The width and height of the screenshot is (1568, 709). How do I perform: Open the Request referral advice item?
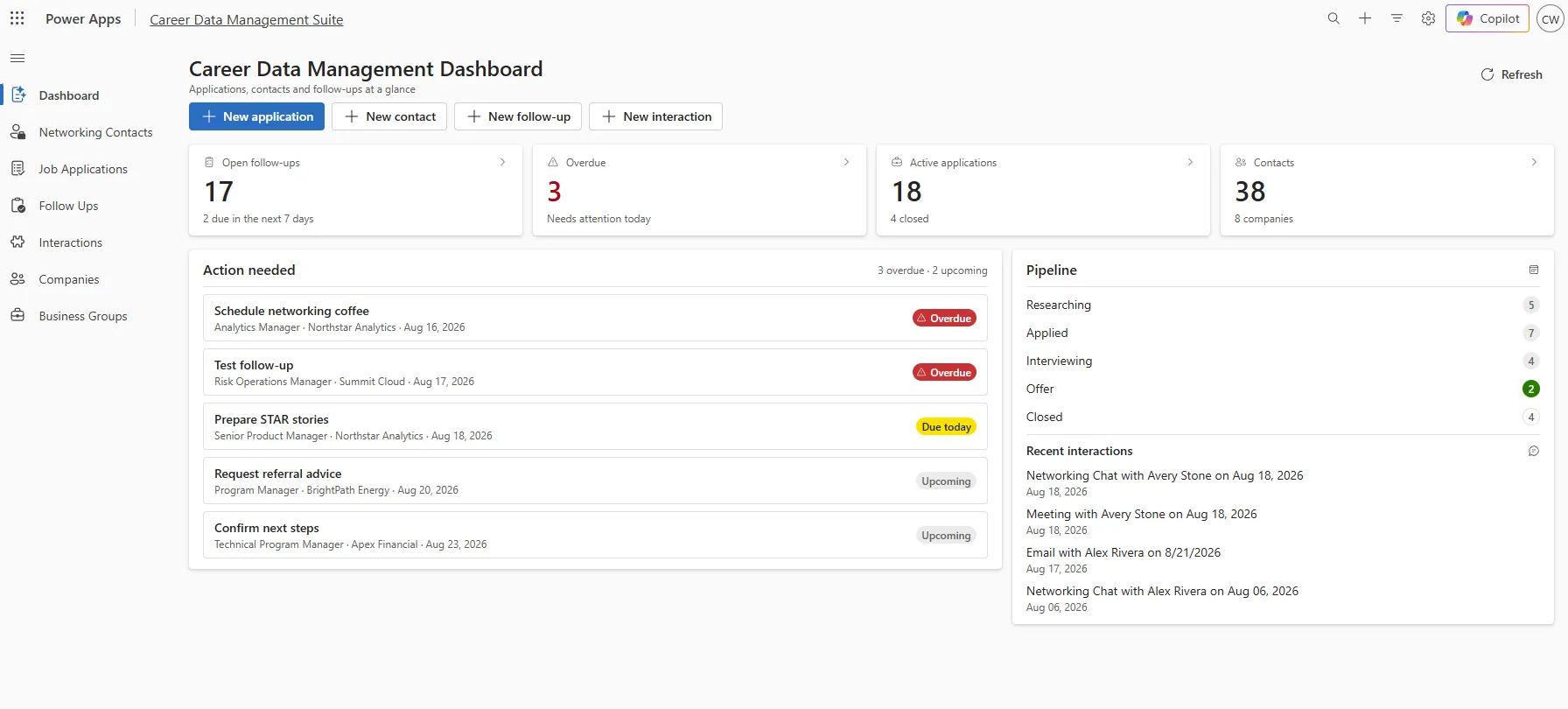pyautogui.click(x=595, y=481)
